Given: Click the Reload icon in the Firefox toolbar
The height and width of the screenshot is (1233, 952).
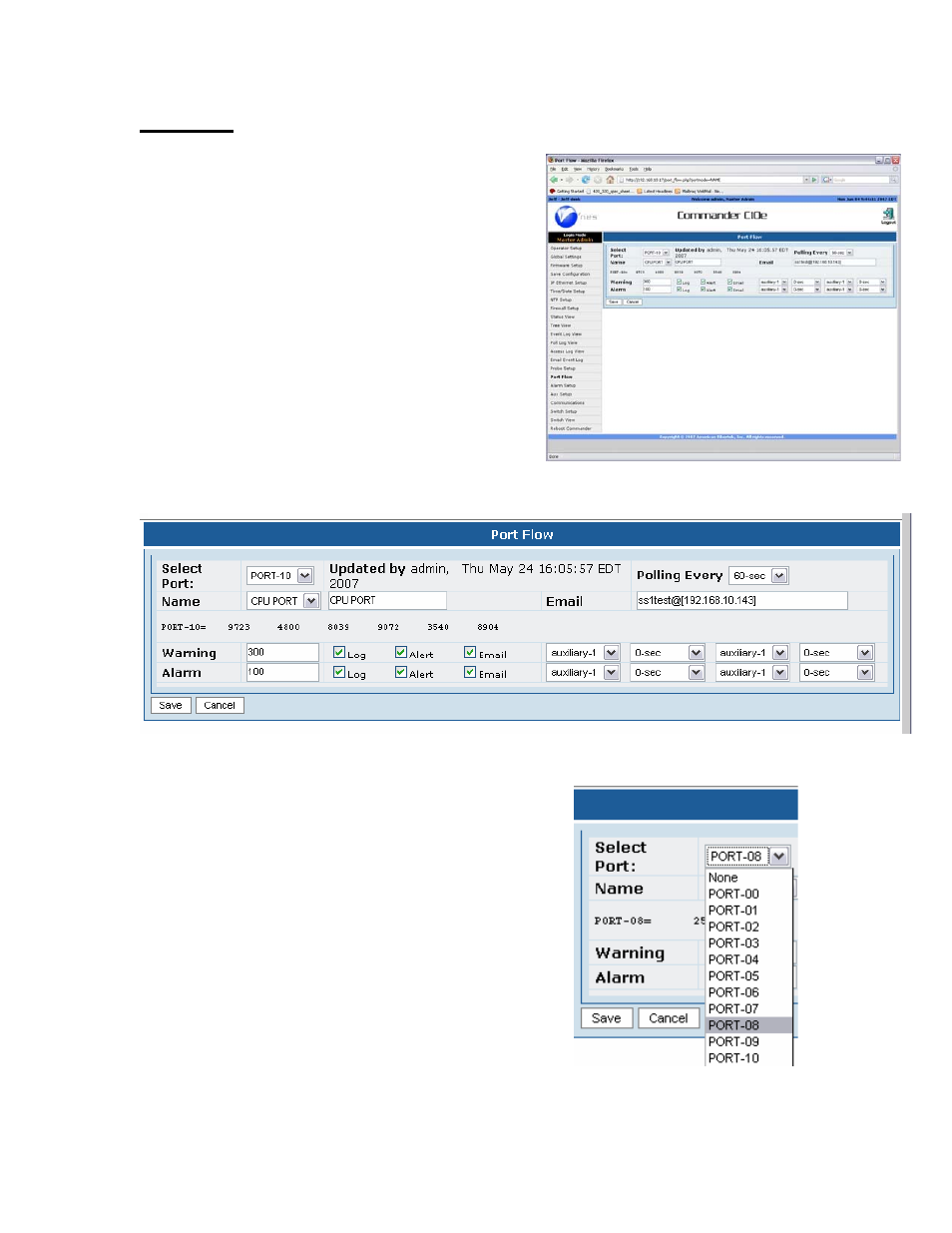Looking at the screenshot, I should click(586, 180).
